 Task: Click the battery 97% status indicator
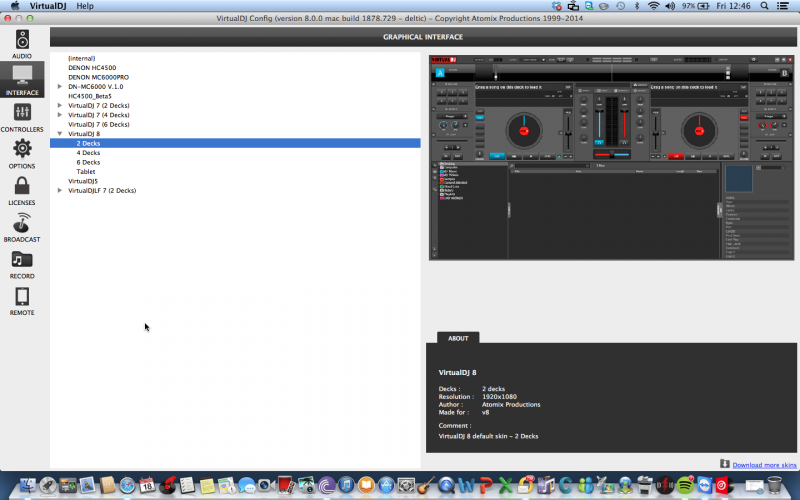click(696, 6)
